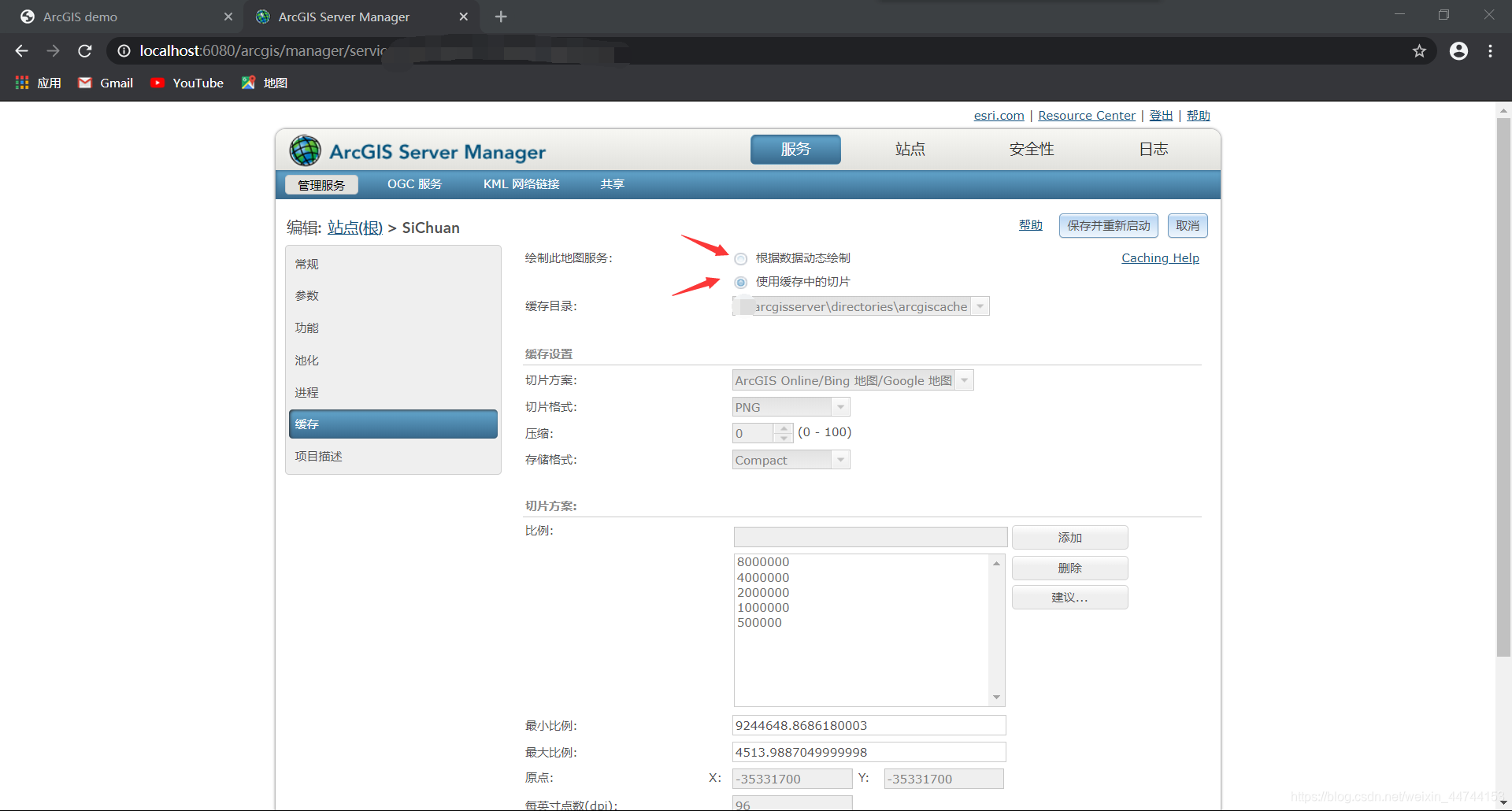Select the KML 网络链接 sub tab
Viewport: 1512px width, 811px height.
[x=521, y=184]
